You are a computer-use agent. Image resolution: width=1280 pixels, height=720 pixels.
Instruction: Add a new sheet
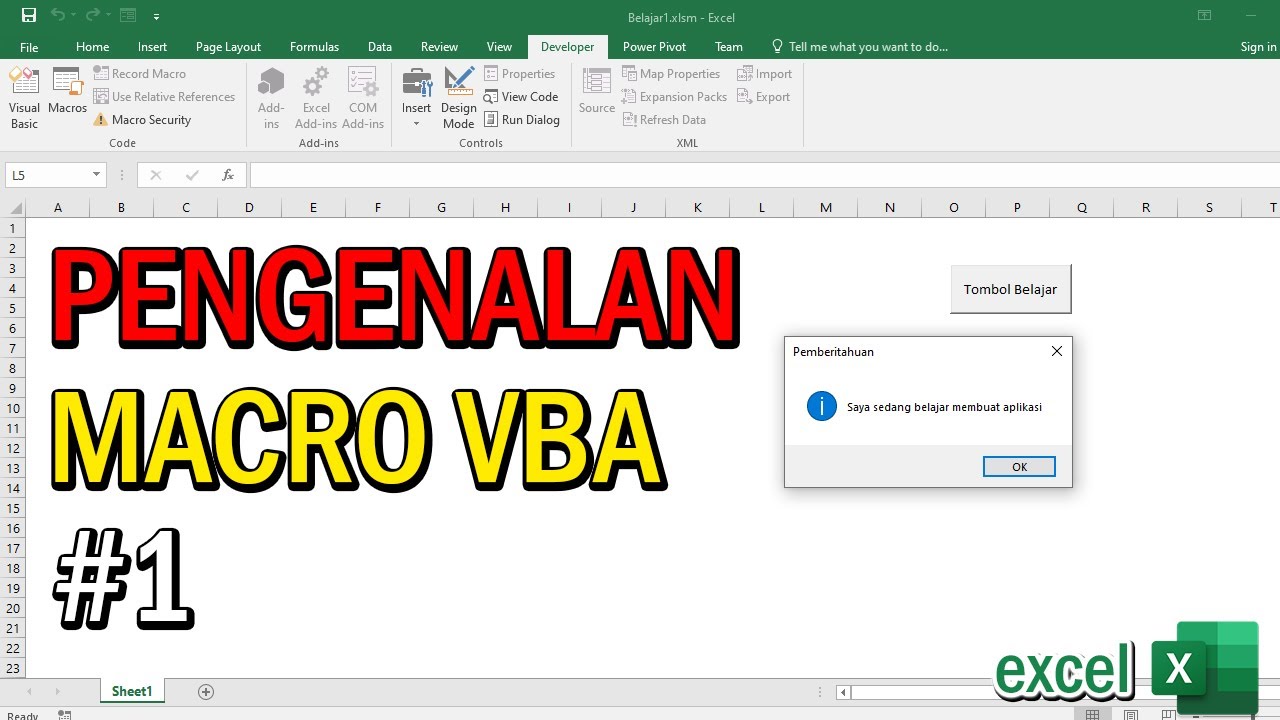coord(206,692)
